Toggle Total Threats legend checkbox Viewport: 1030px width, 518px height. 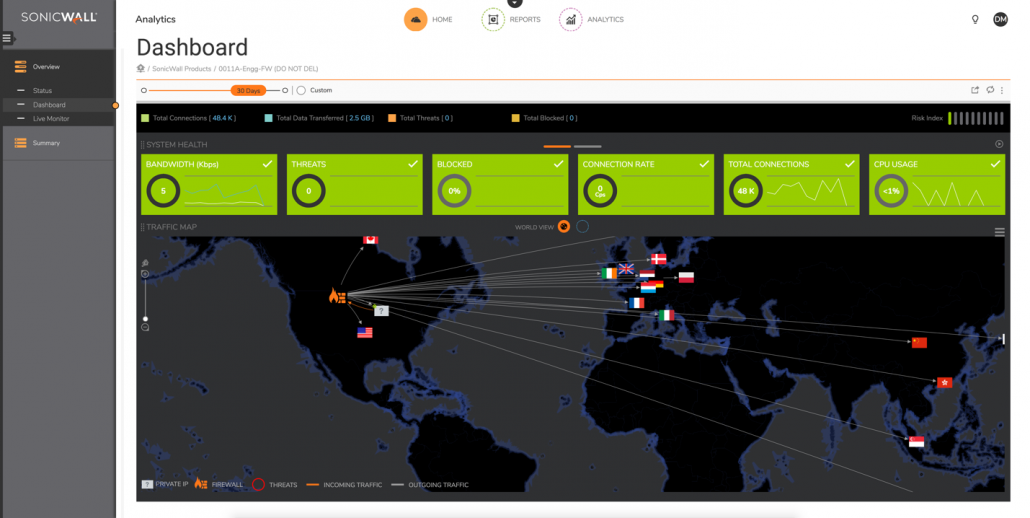[x=392, y=118]
